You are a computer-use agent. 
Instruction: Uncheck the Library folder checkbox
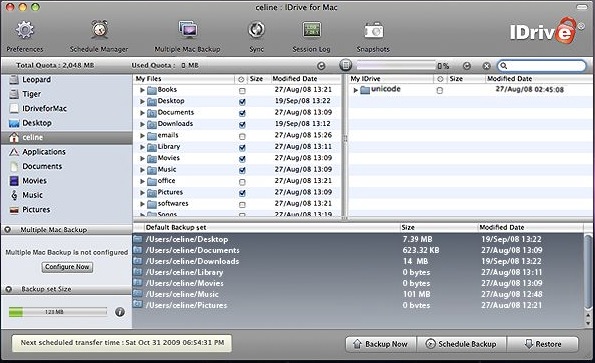click(x=242, y=148)
